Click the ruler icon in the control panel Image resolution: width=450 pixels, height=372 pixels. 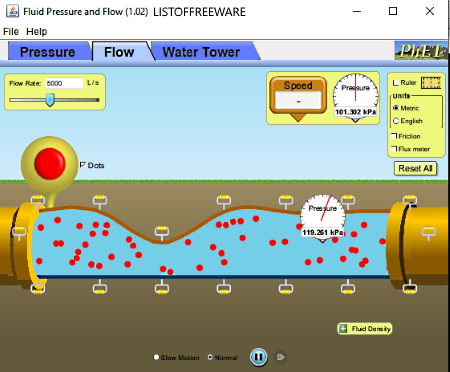[x=431, y=83]
